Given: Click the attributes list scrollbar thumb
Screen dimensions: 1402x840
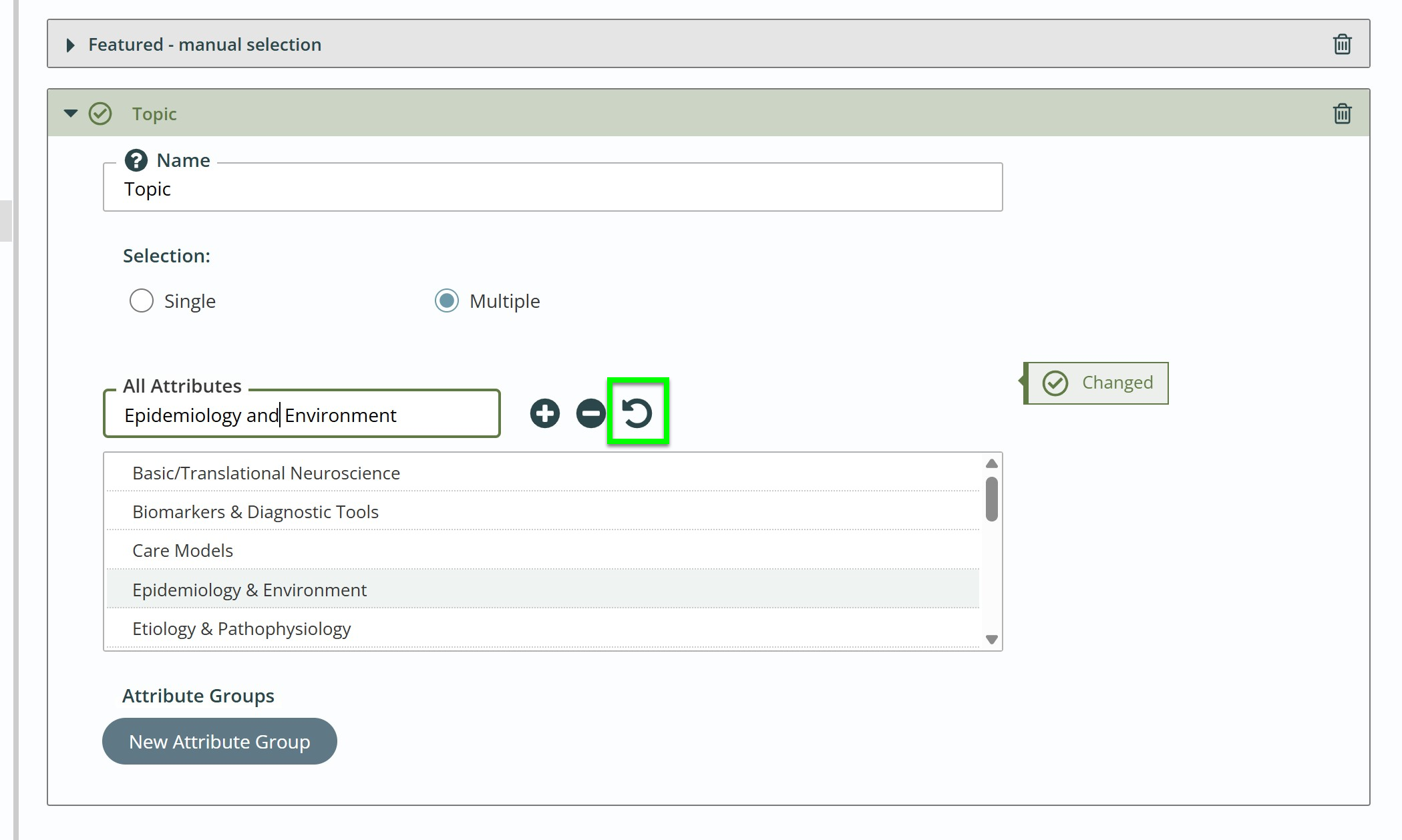Looking at the screenshot, I should tap(991, 498).
